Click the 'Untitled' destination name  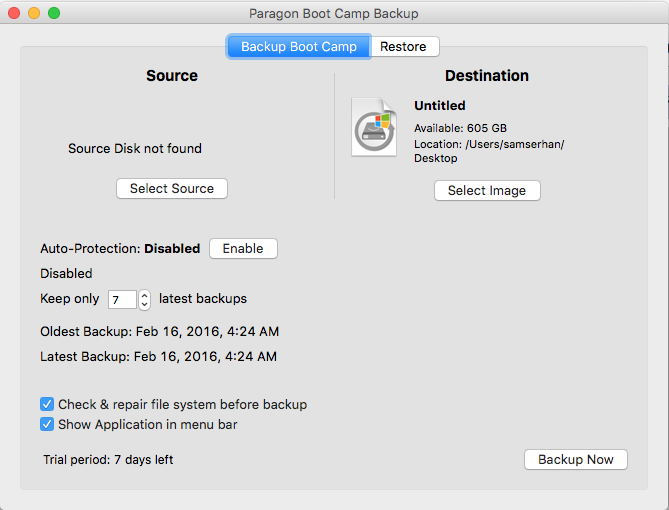(x=440, y=105)
